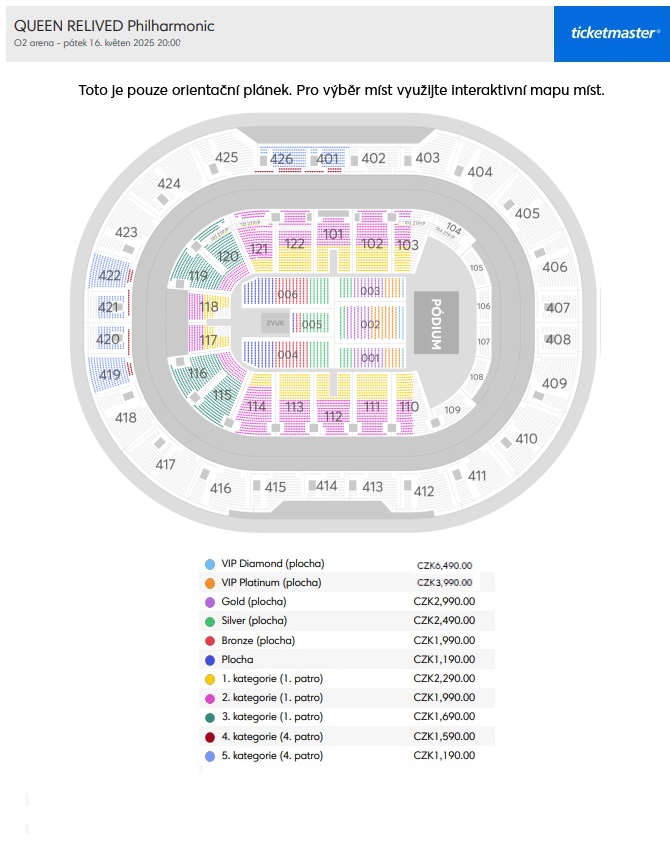
Task: Click the Ticketmaster logo
Action: (x=611, y=34)
